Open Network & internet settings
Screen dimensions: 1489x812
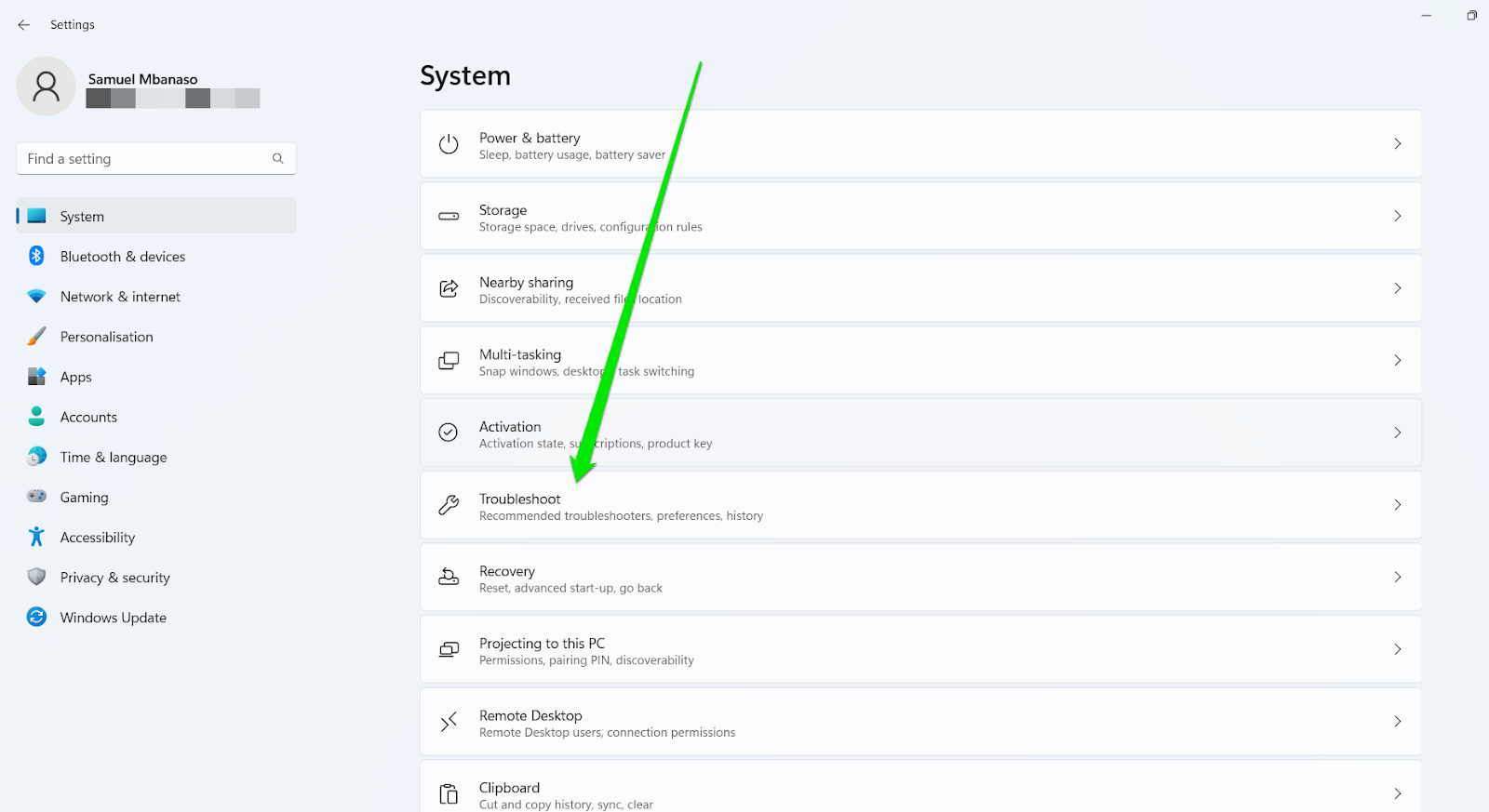tap(120, 297)
